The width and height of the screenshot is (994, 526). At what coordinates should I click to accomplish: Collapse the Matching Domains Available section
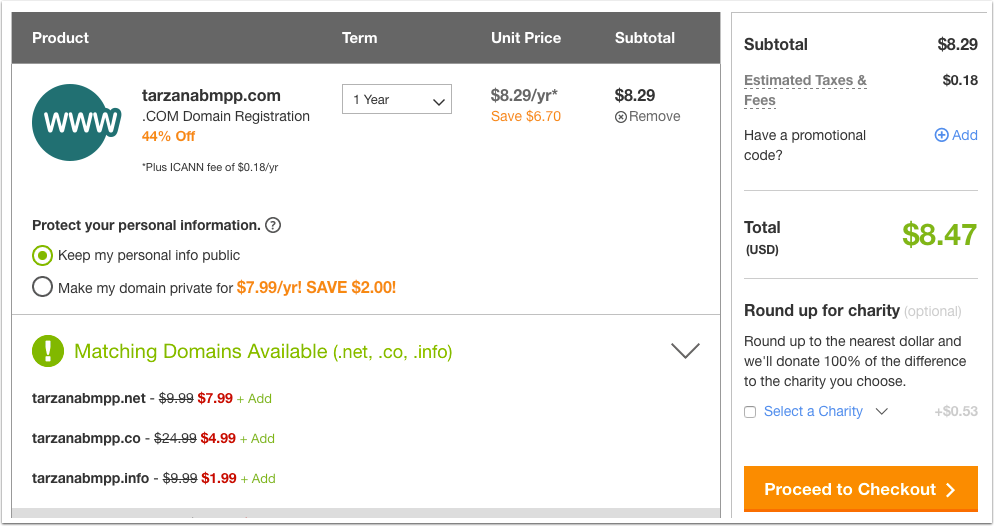point(685,351)
